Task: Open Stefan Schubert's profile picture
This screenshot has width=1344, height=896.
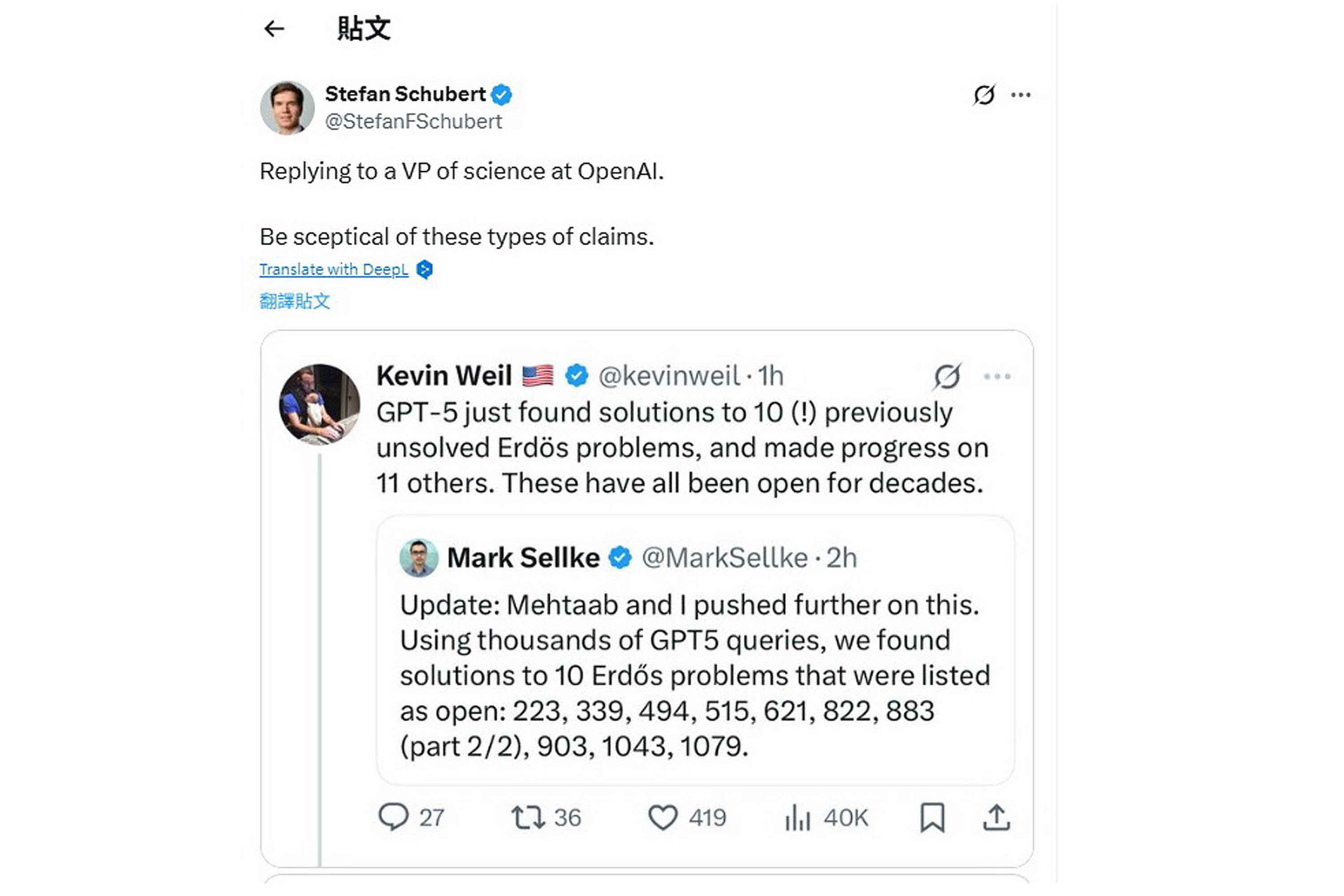Action: pos(287,108)
